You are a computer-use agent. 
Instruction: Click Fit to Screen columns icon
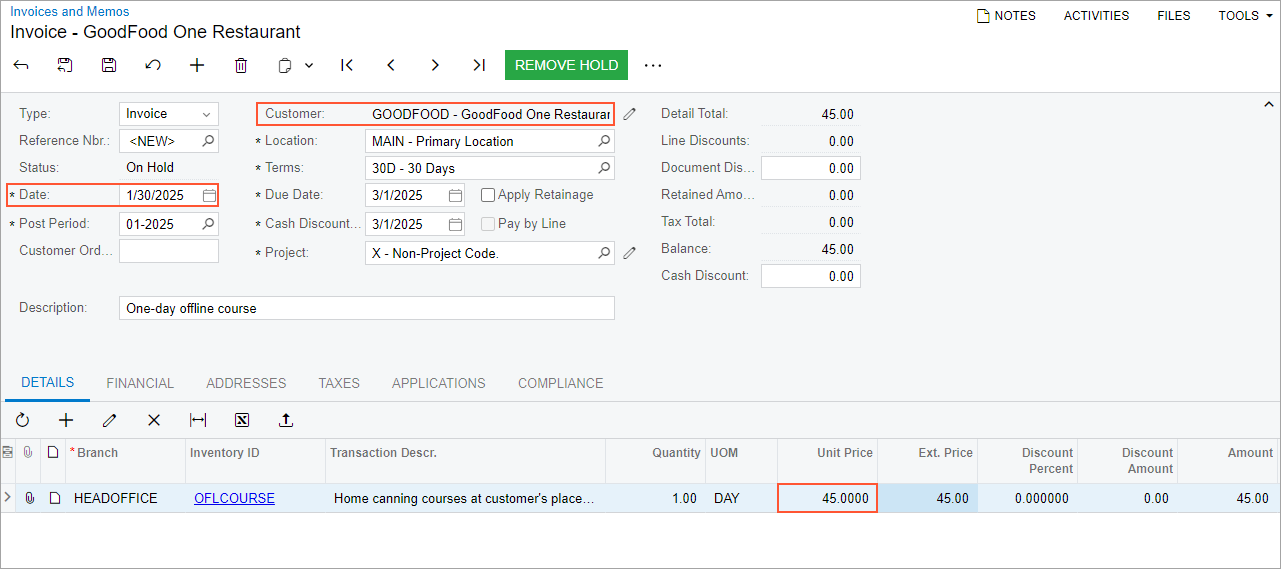click(198, 420)
